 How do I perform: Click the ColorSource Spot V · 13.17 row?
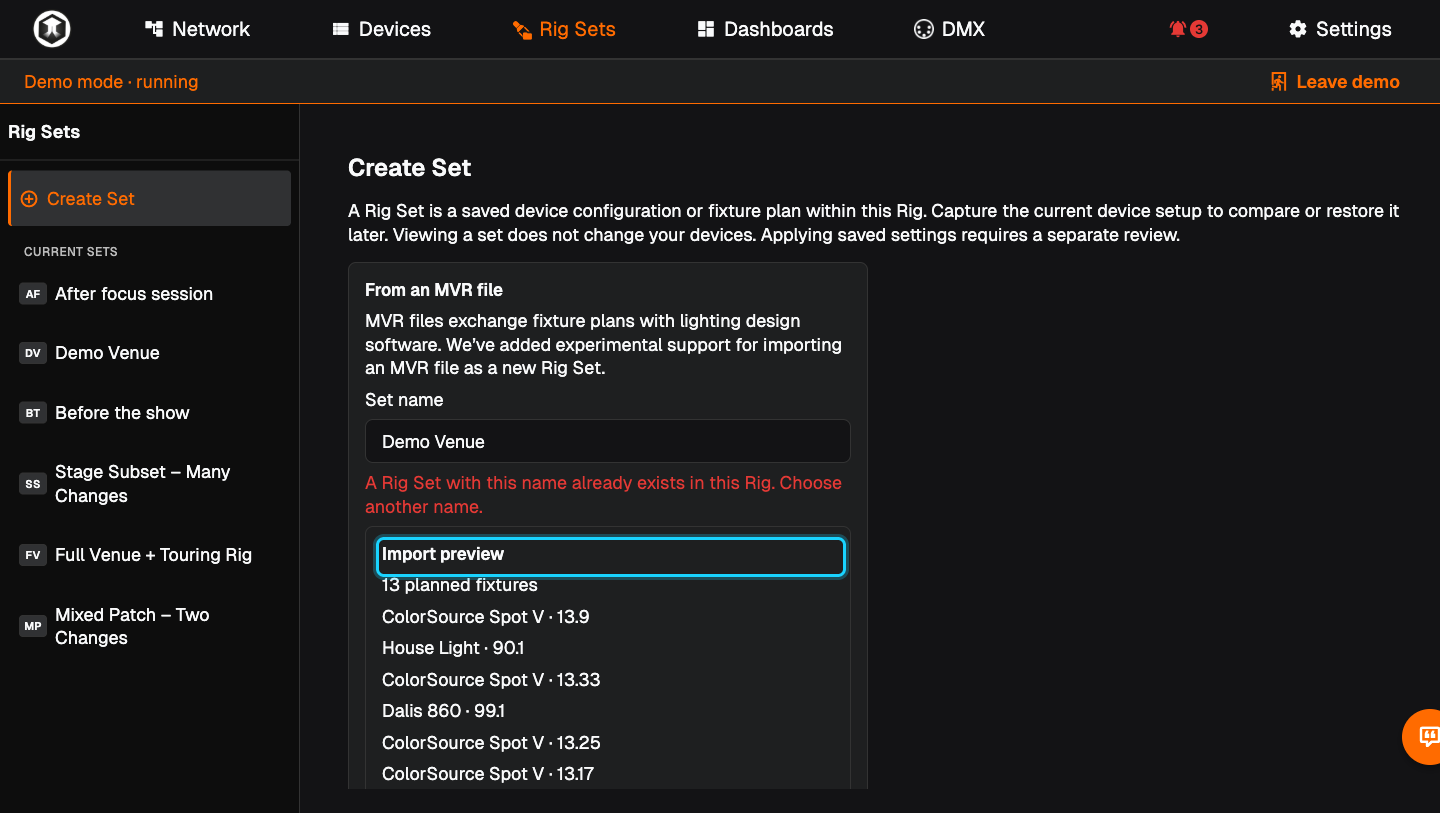488,774
